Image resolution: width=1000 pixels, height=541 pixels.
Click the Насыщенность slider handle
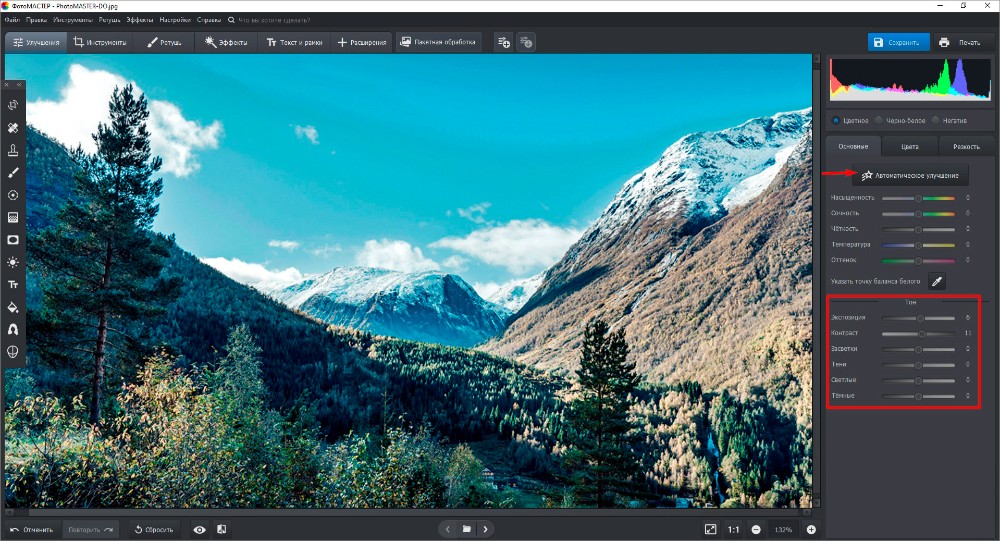click(918, 198)
